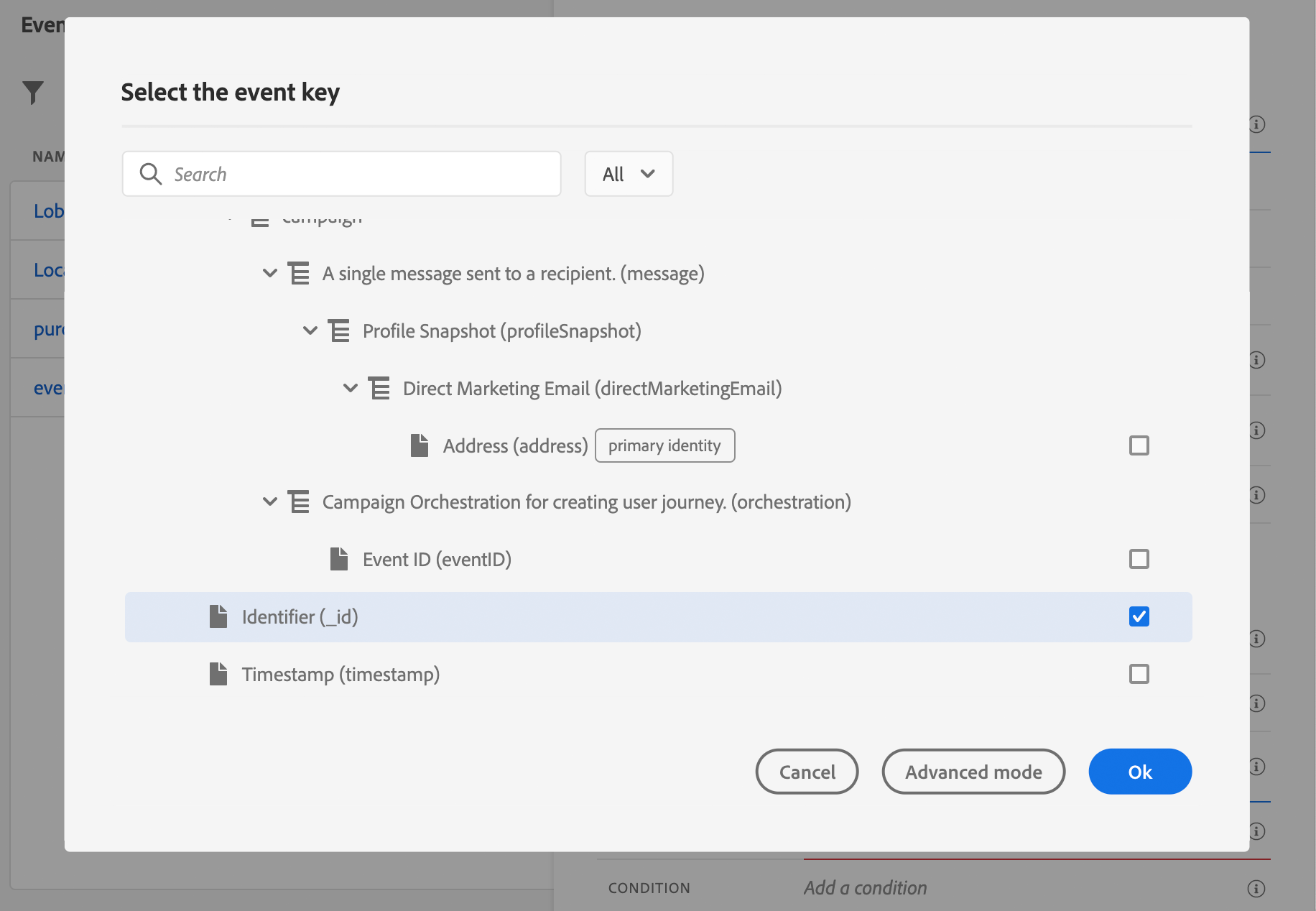Tick the Timestamp (timestamp) checkbox
Viewport: 1316px width, 911px height.
tap(1139, 674)
